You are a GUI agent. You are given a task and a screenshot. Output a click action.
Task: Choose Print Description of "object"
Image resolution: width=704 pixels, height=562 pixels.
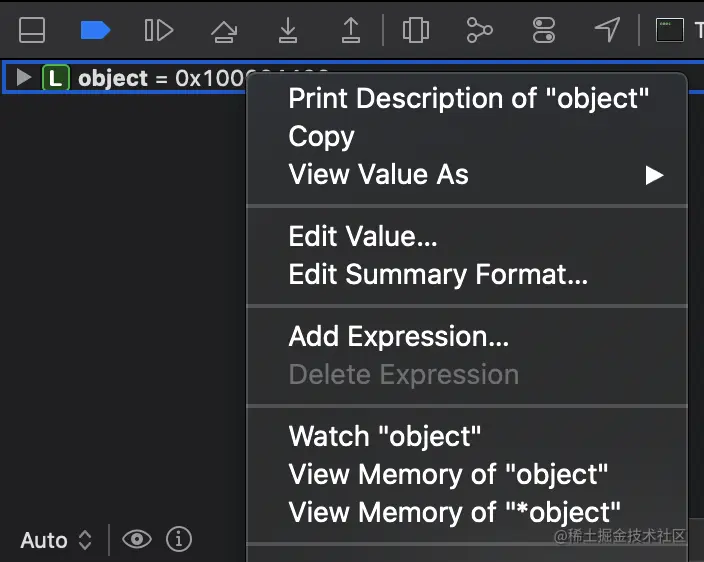468,98
